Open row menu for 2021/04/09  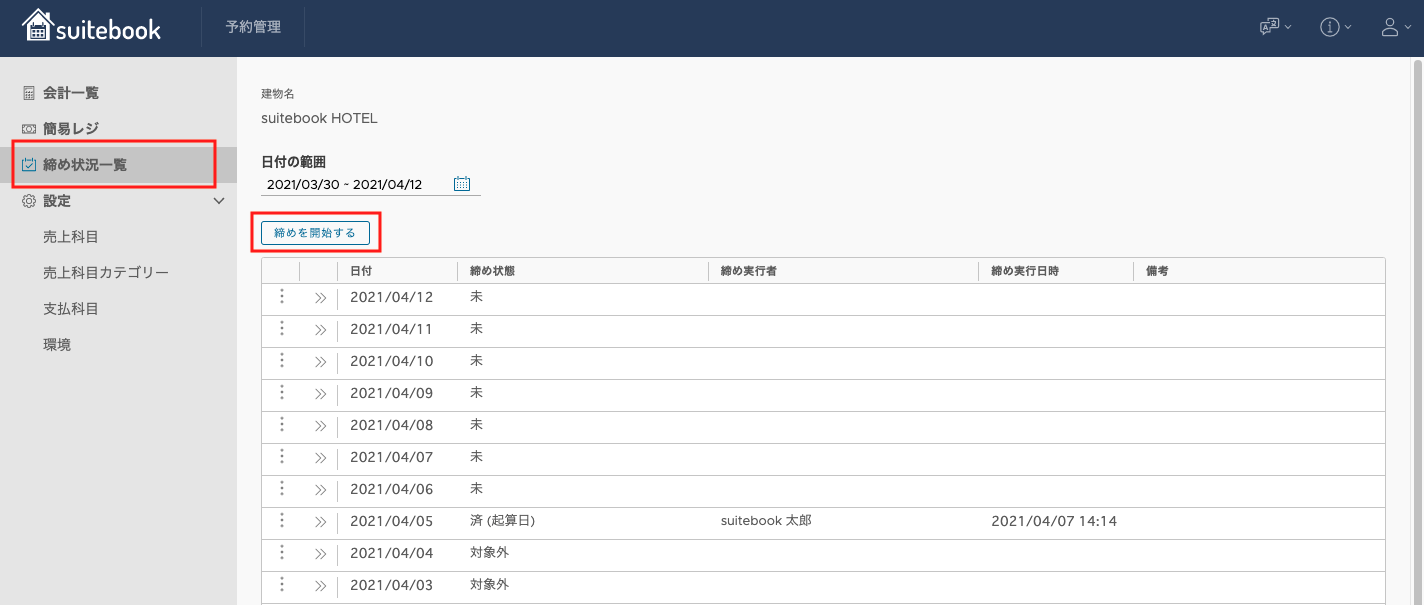point(282,393)
